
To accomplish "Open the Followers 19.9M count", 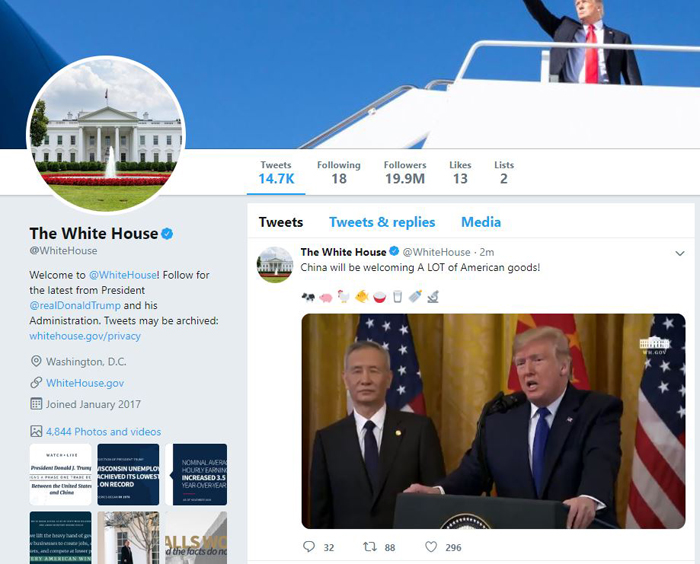I will (x=405, y=172).
